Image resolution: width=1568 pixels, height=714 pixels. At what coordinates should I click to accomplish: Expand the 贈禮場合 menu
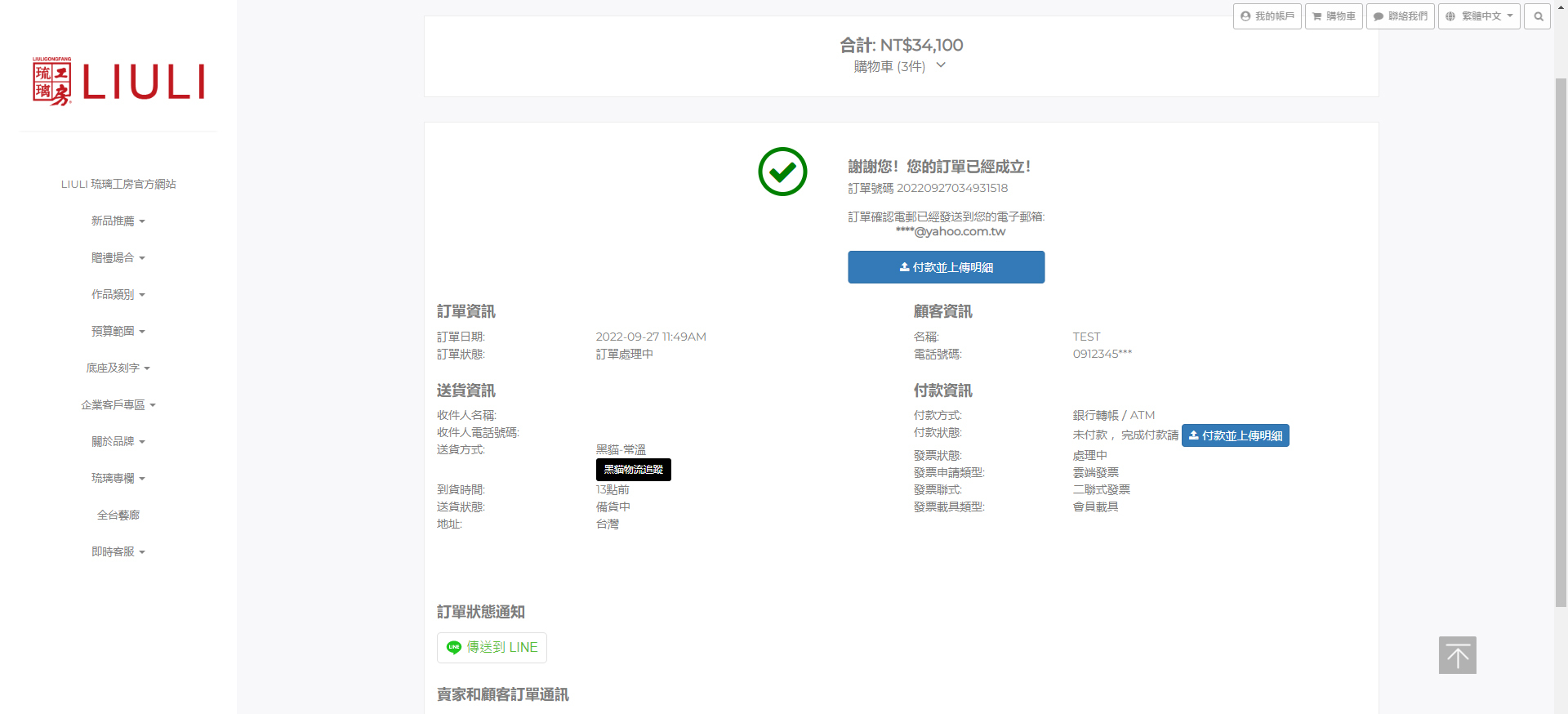point(118,258)
